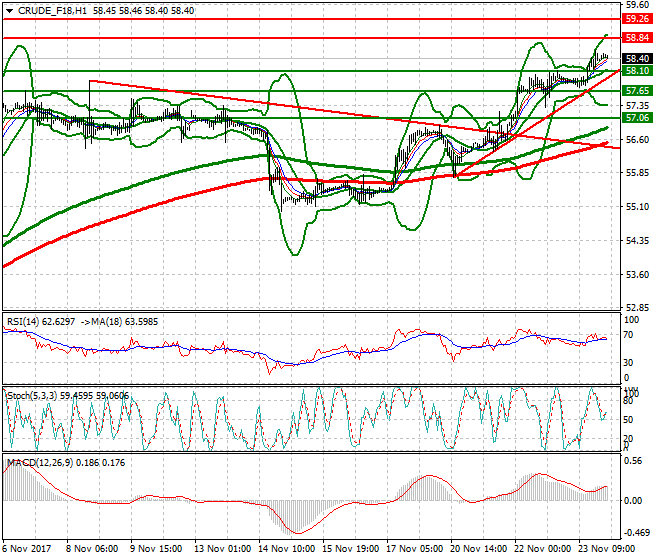This screenshot has width=660, height=560.
Task: Select the red 59.26 price level tag
Action: coord(637,18)
